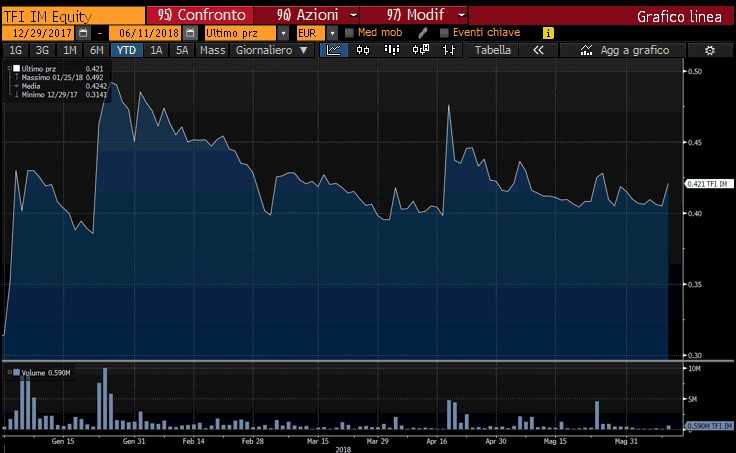Click the Agg a grafico chart icon
Viewport: 736px width, 453px height.
pyautogui.click(x=586, y=50)
